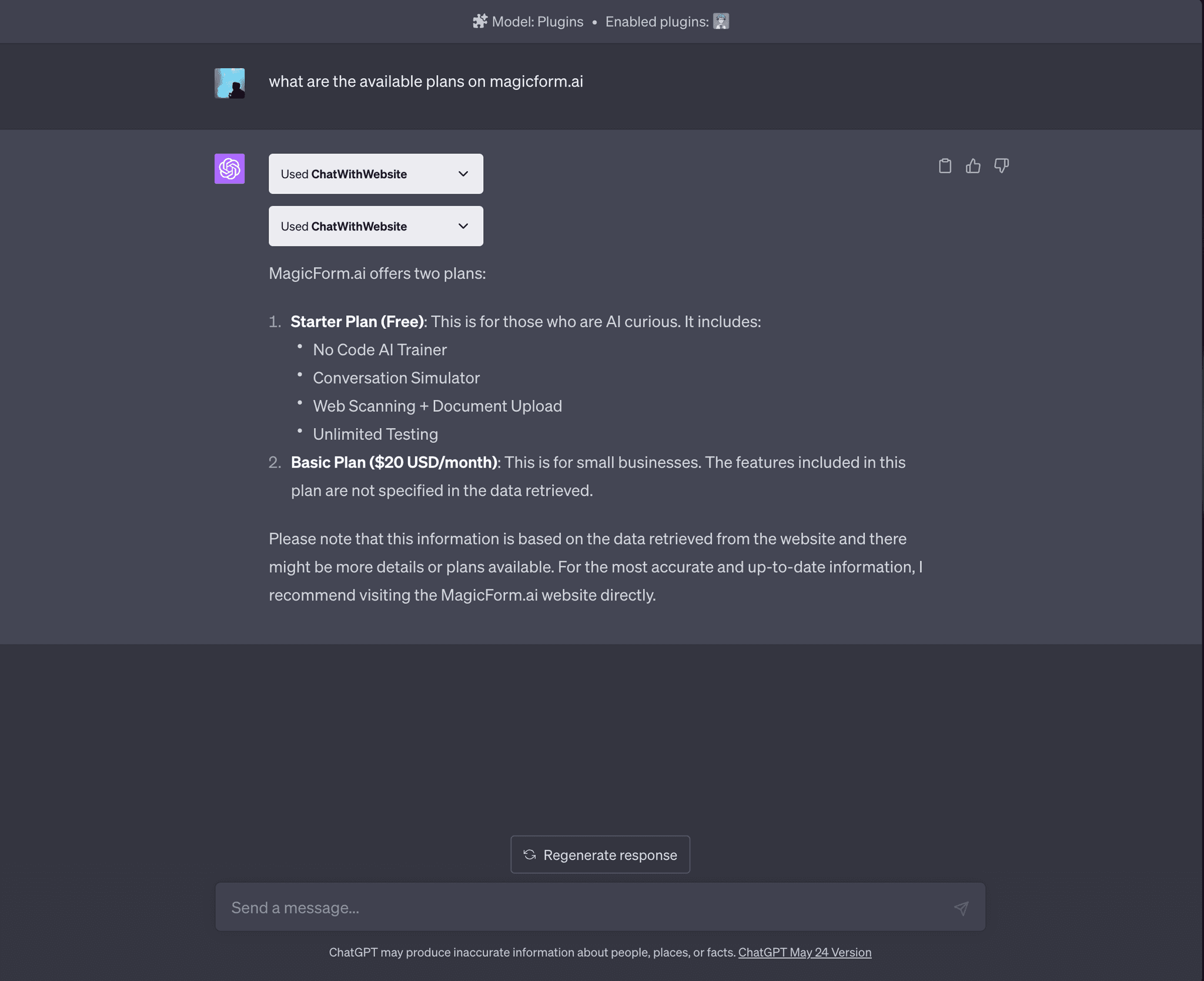Click the send message paper plane icon
Image resolution: width=1204 pixels, height=981 pixels.
pyautogui.click(x=961, y=908)
